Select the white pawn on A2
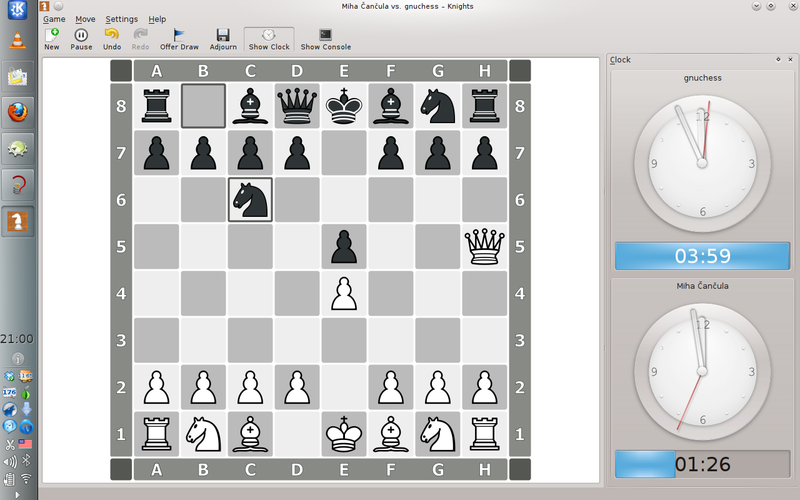 (x=156, y=387)
